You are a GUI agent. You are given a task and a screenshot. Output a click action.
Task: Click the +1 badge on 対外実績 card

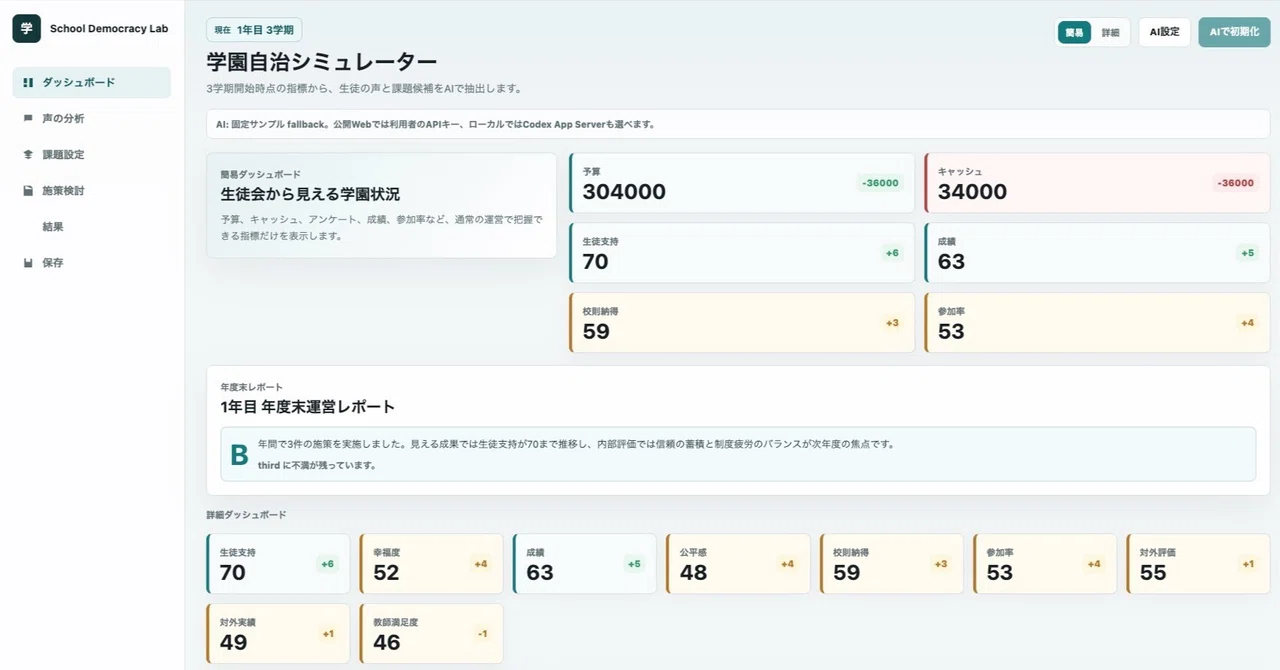(x=329, y=634)
